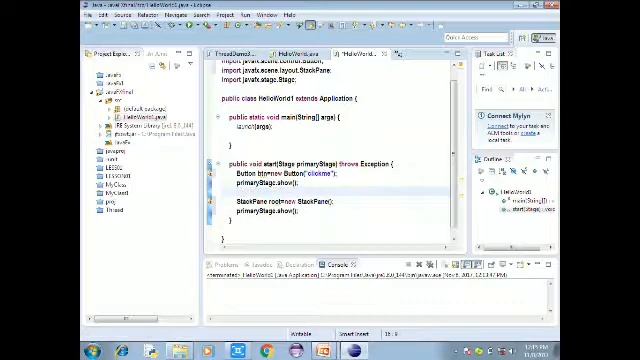Fold the main method with collapse marker
The image size is (640, 360).
coord(218,117)
